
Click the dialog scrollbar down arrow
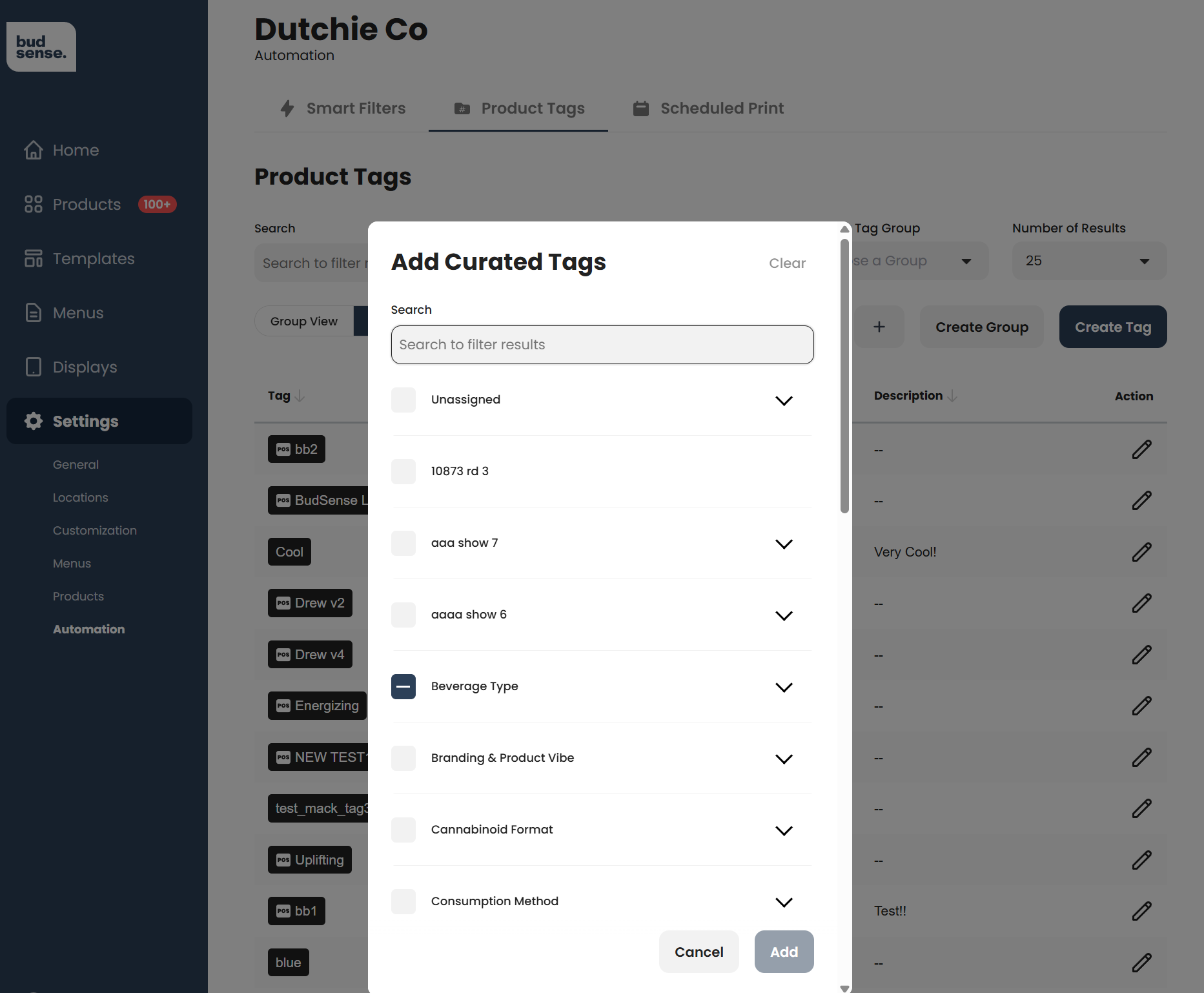click(x=844, y=988)
